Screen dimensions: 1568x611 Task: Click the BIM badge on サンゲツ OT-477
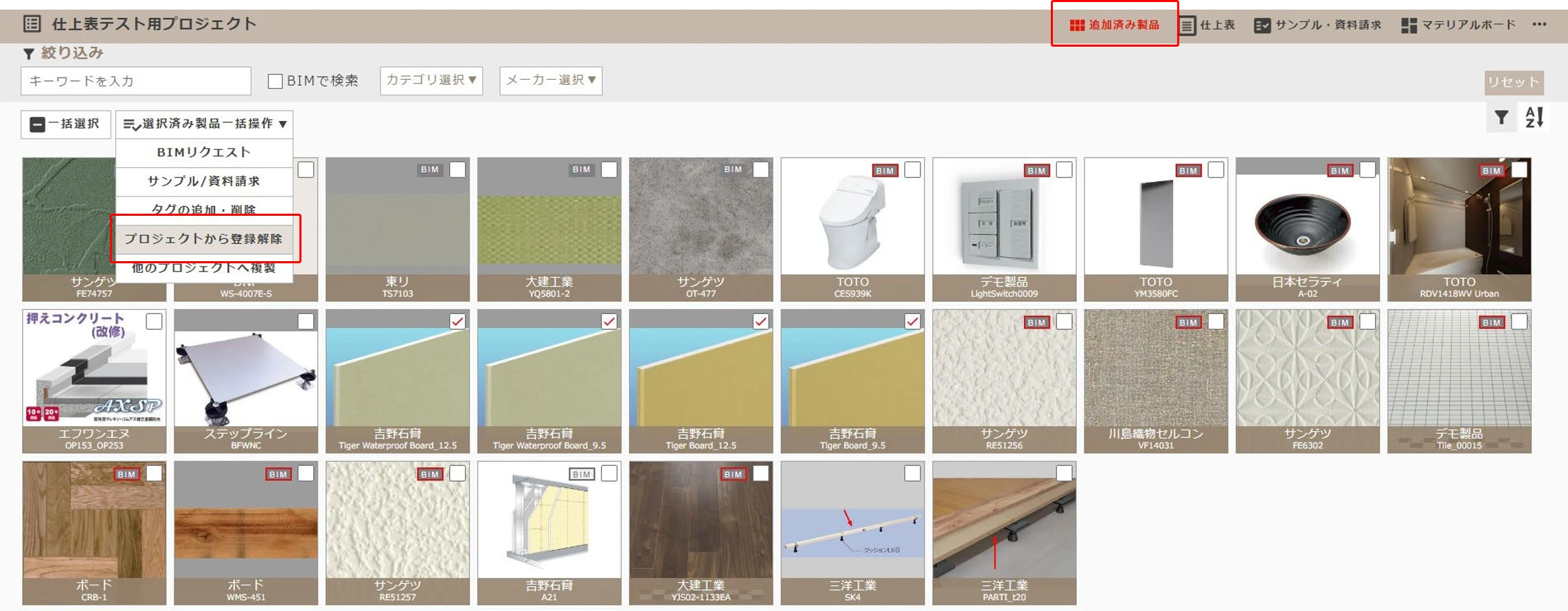(733, 170)
